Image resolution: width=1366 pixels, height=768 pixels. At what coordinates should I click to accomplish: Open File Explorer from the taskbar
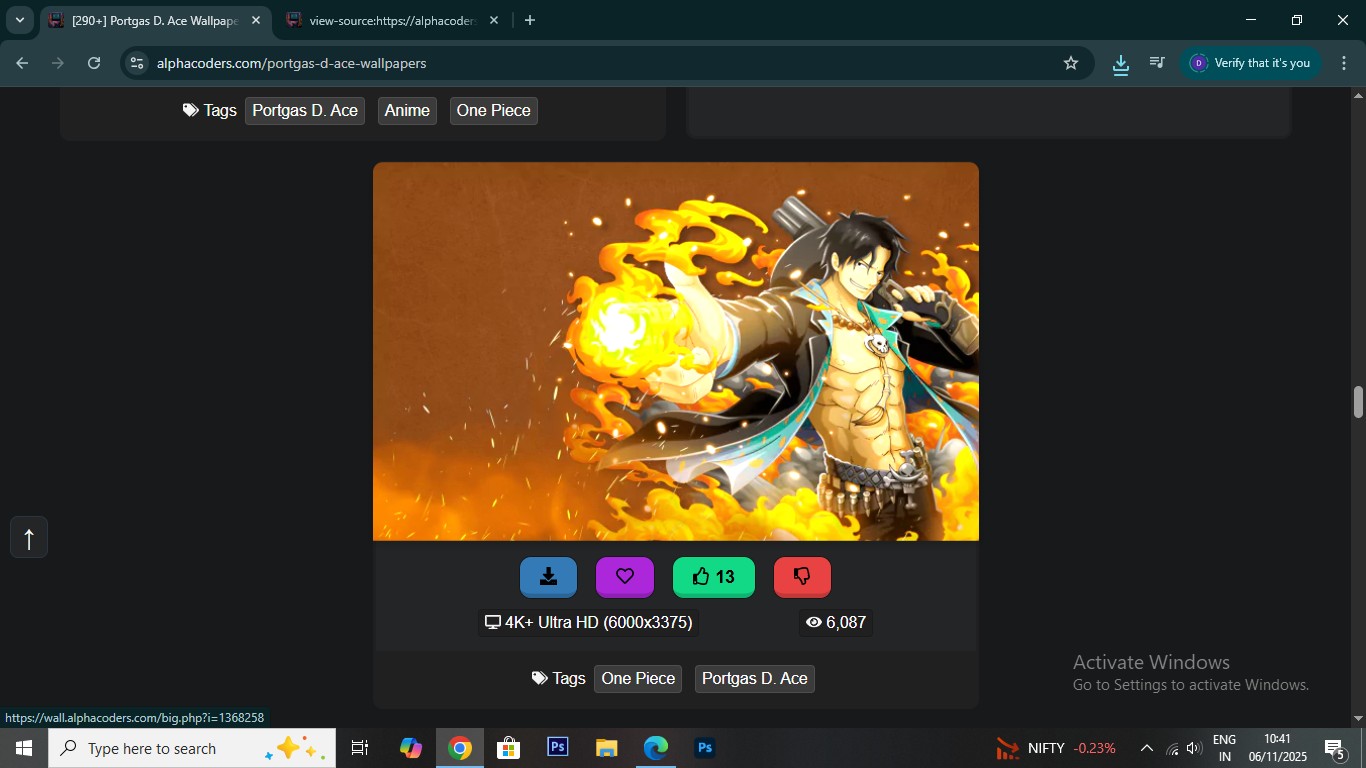click(606, 748)
